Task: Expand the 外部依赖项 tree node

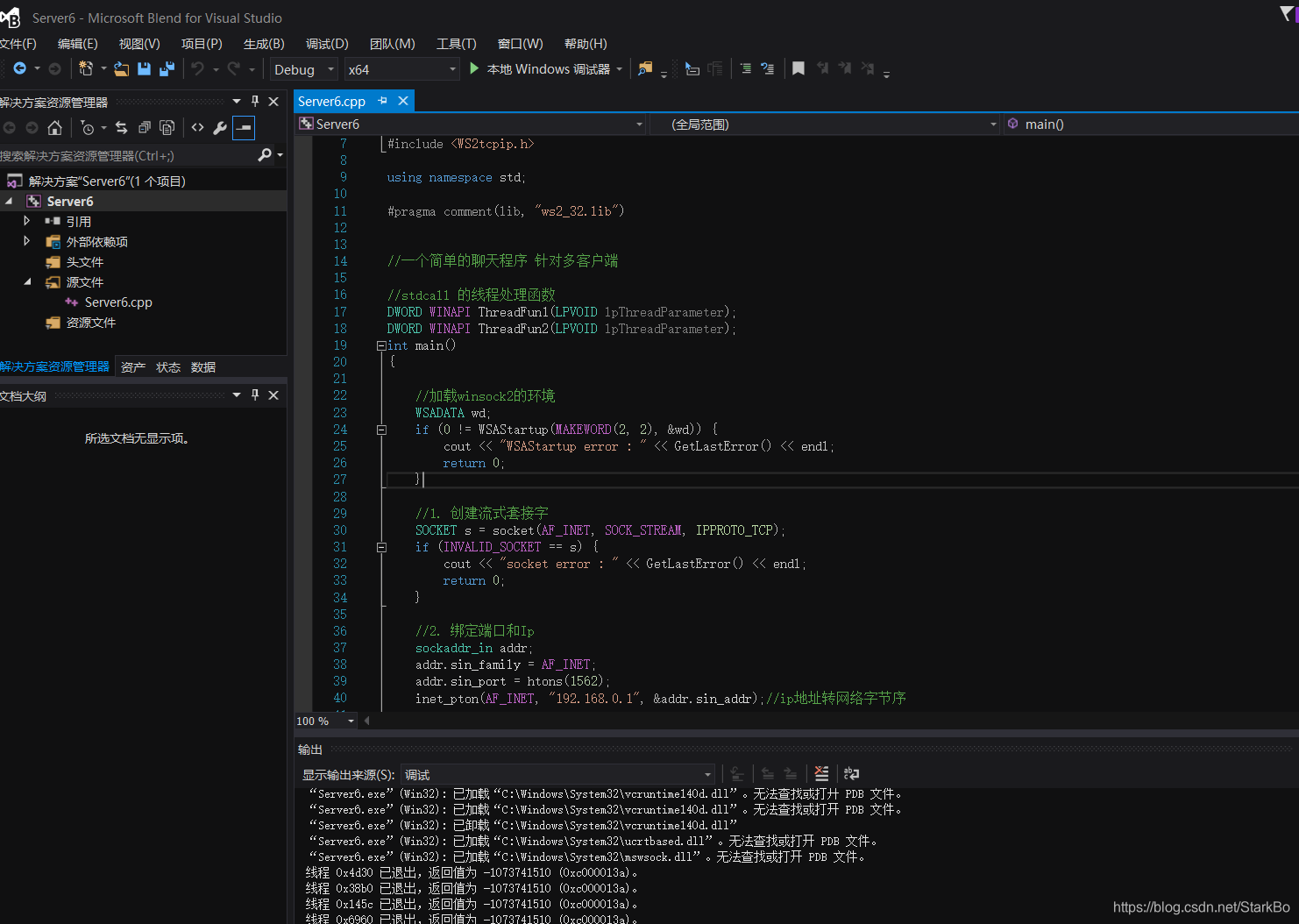Action: 27,240
